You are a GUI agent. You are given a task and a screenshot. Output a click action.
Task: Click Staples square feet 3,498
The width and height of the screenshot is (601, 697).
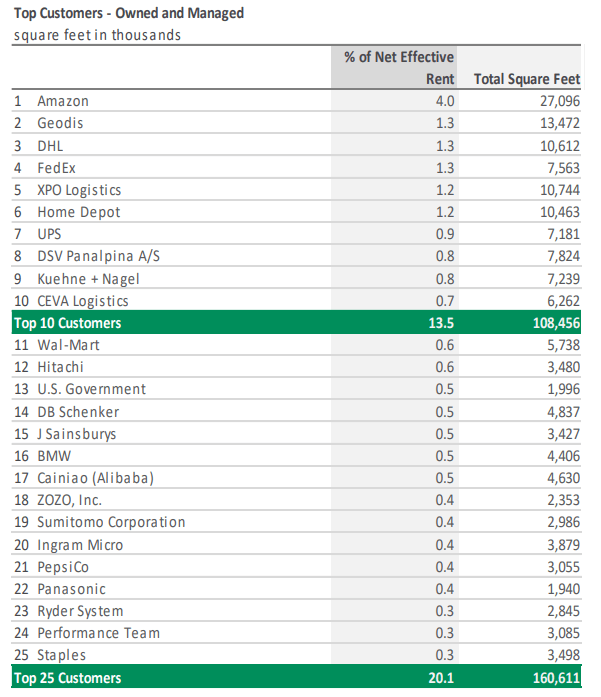[x=564, y=655]
